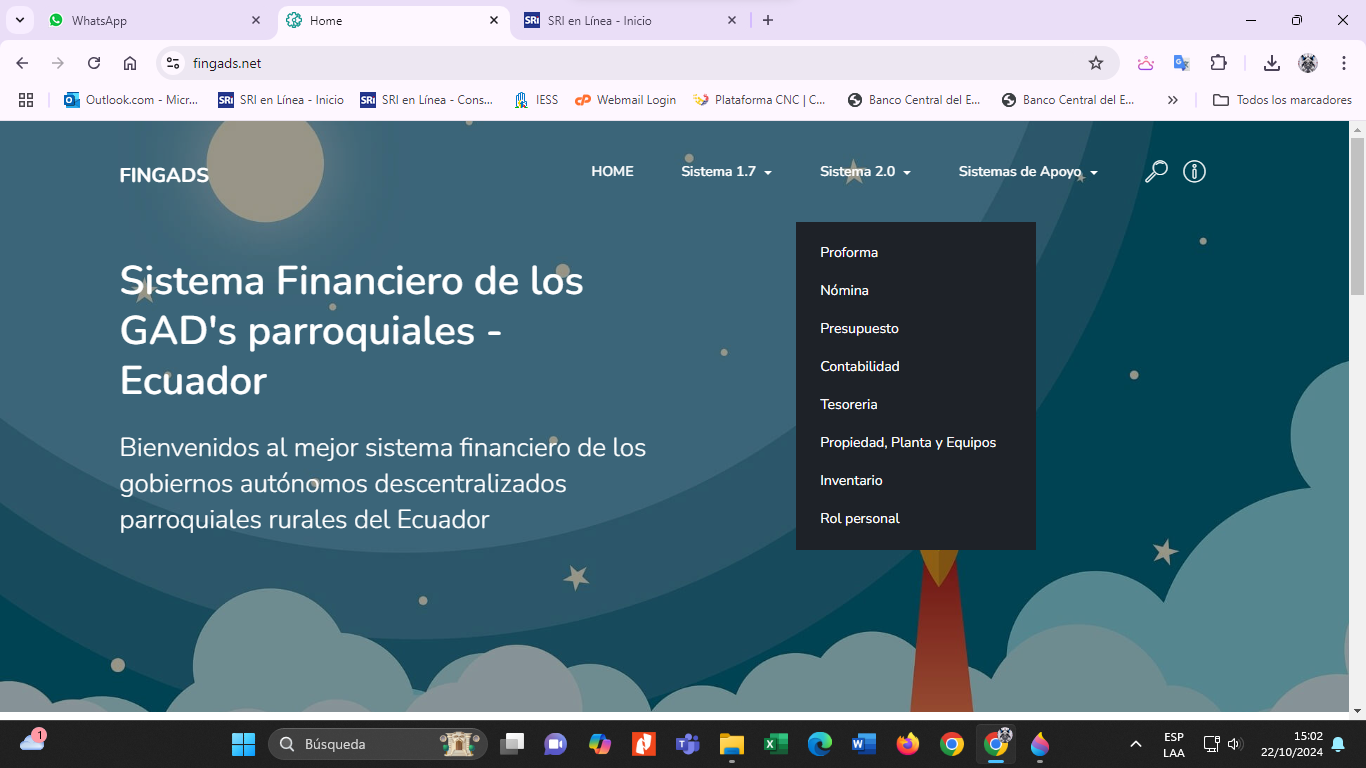Click the HOME navigation link
The width and height of the screenshot is (1366, 768).
coord(612,172)
